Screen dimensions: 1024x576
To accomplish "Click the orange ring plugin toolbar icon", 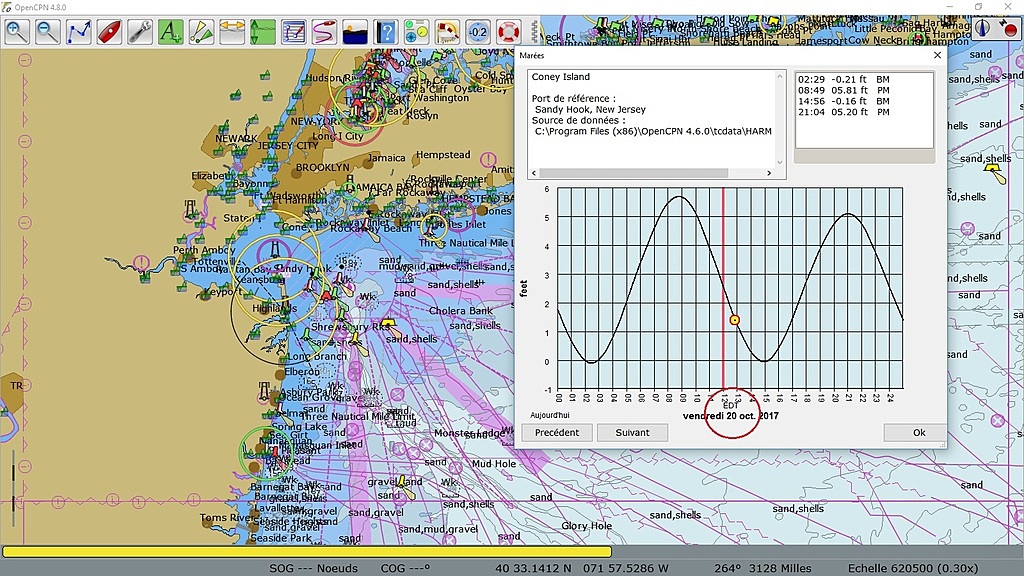I will tap(447, 31).
